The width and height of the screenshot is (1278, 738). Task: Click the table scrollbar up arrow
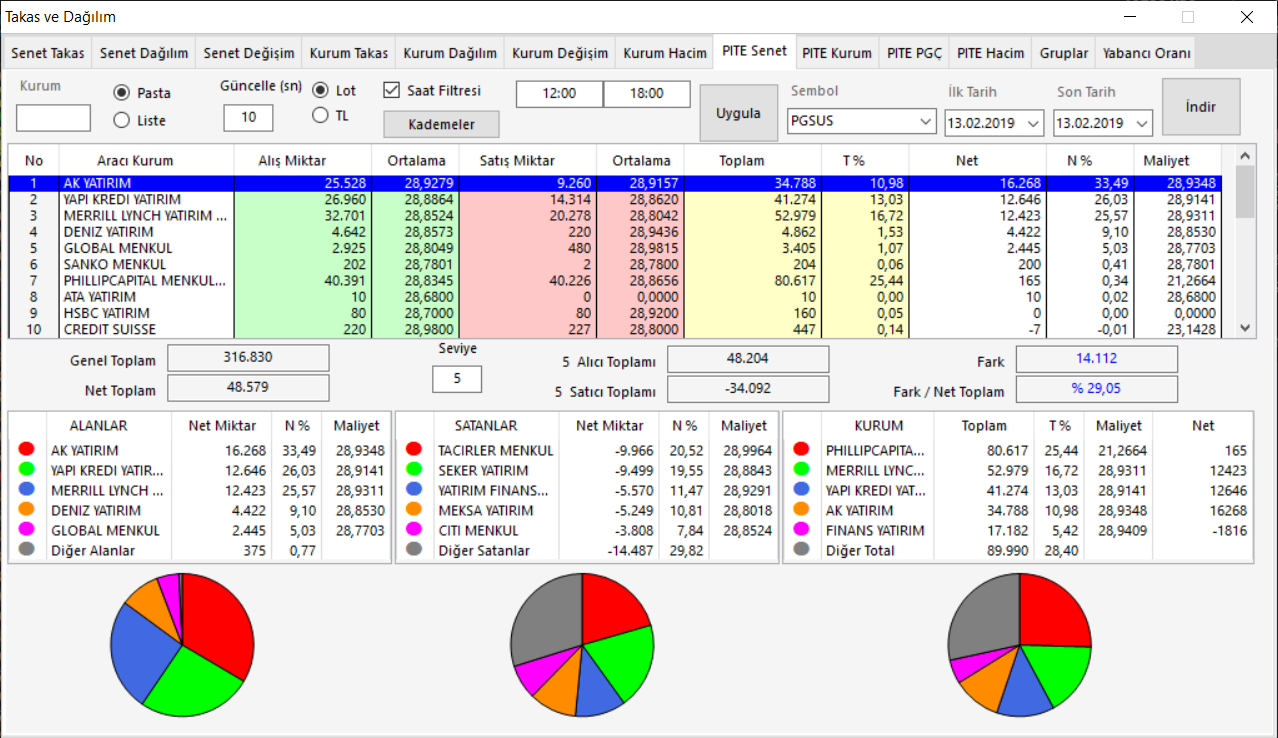(x=1245, y=155)
